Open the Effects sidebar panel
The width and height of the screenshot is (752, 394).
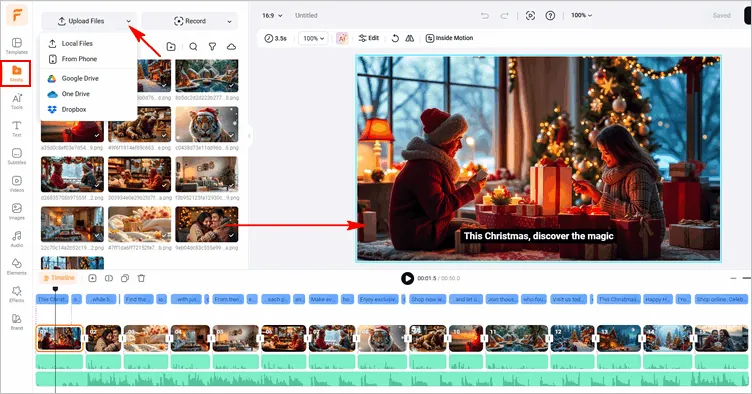click(x=17, y=294)
